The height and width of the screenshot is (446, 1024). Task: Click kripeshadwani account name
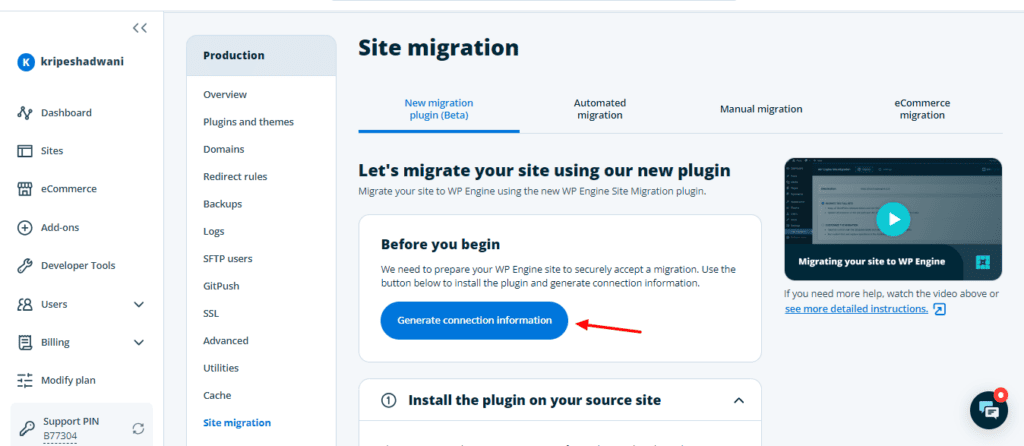[82, 62]
